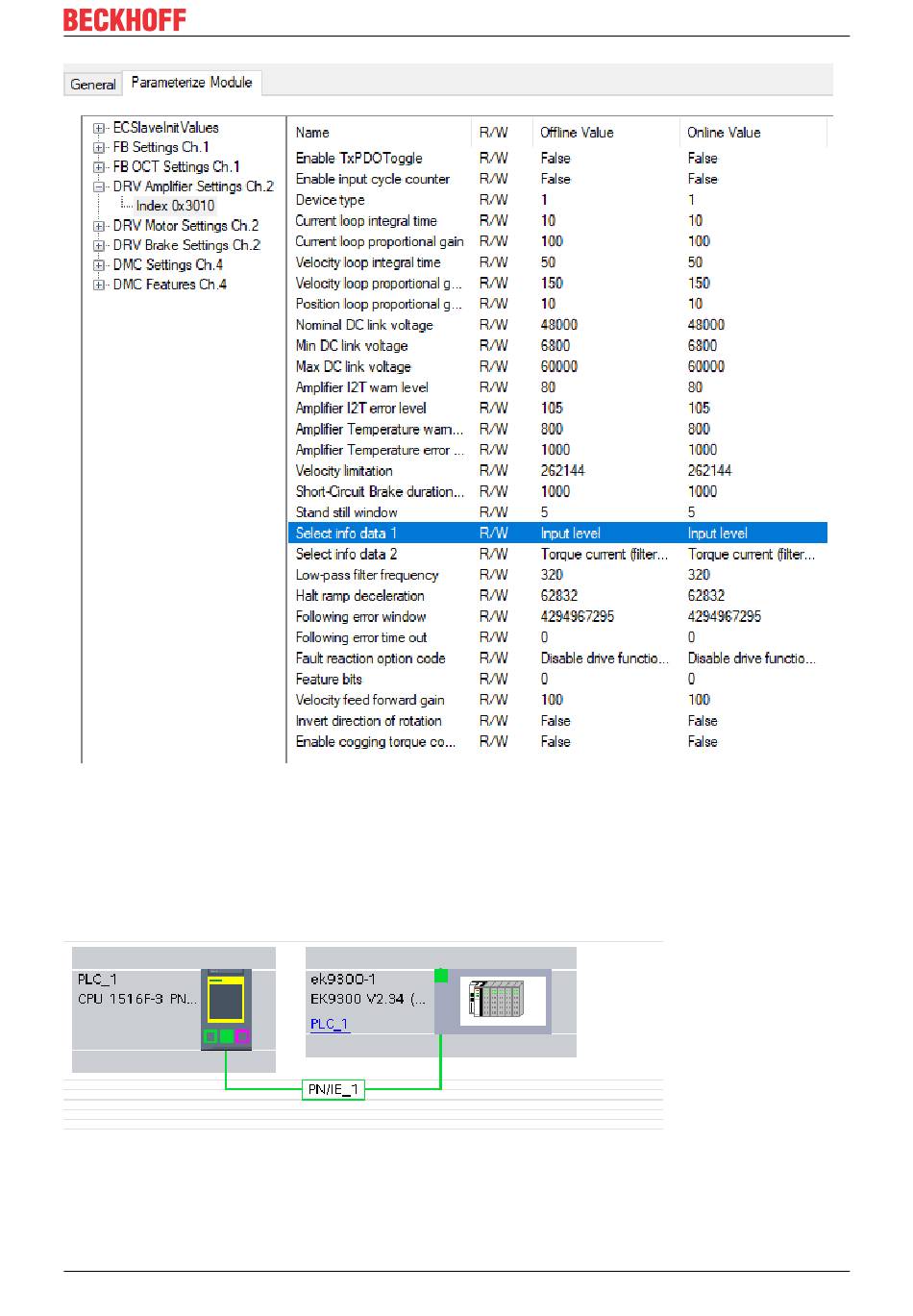Select the Feature bits parameter
Image resolution: width=913 pixels, height=1316 pixels.
(x=557, y=680)
